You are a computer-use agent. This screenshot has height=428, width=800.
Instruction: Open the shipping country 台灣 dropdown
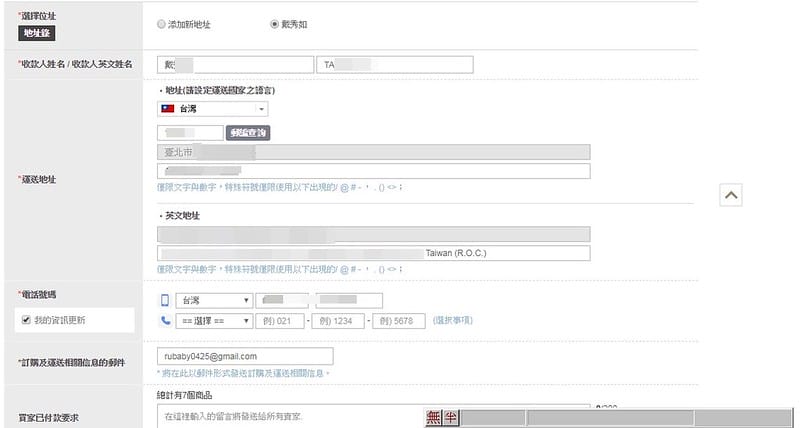point(213,108)
